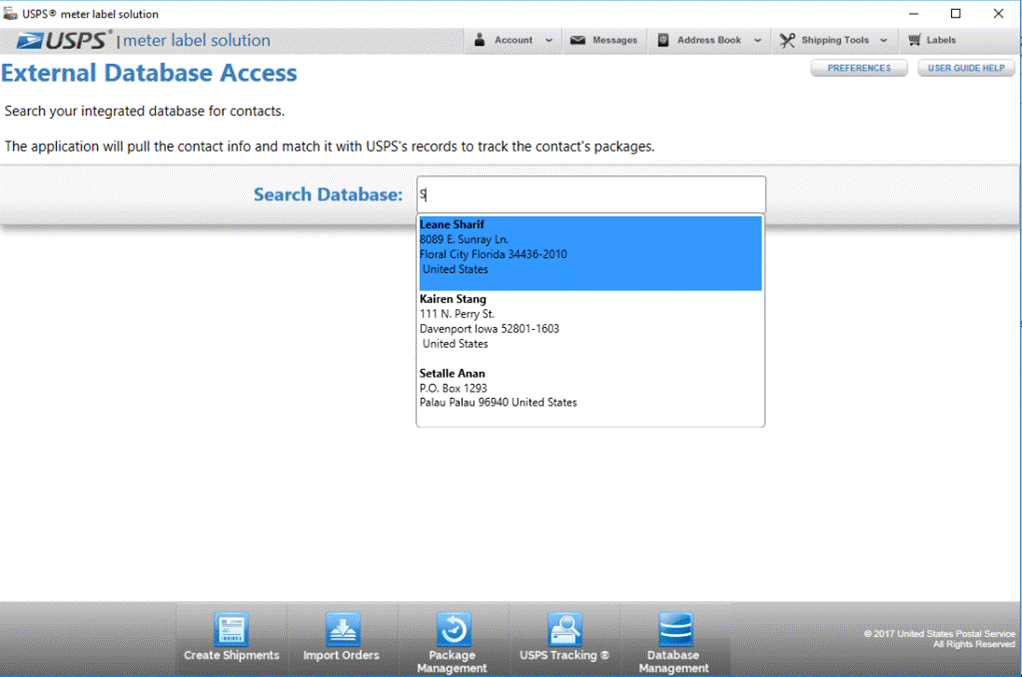
Task: Click the Package Management label
Action: [452, 661]
